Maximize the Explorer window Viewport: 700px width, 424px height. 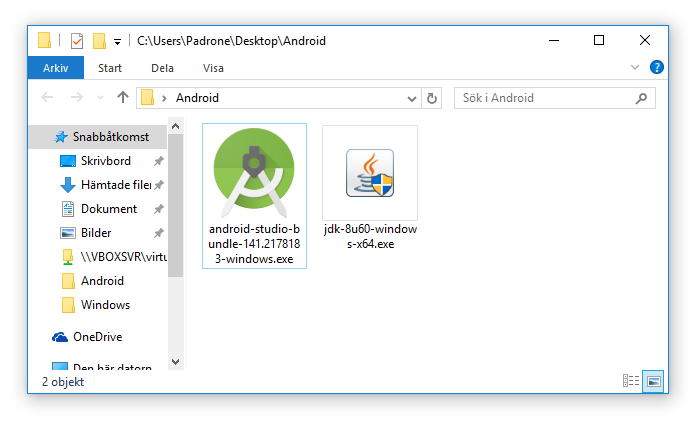pyautogui.click(x=599, y=41)
